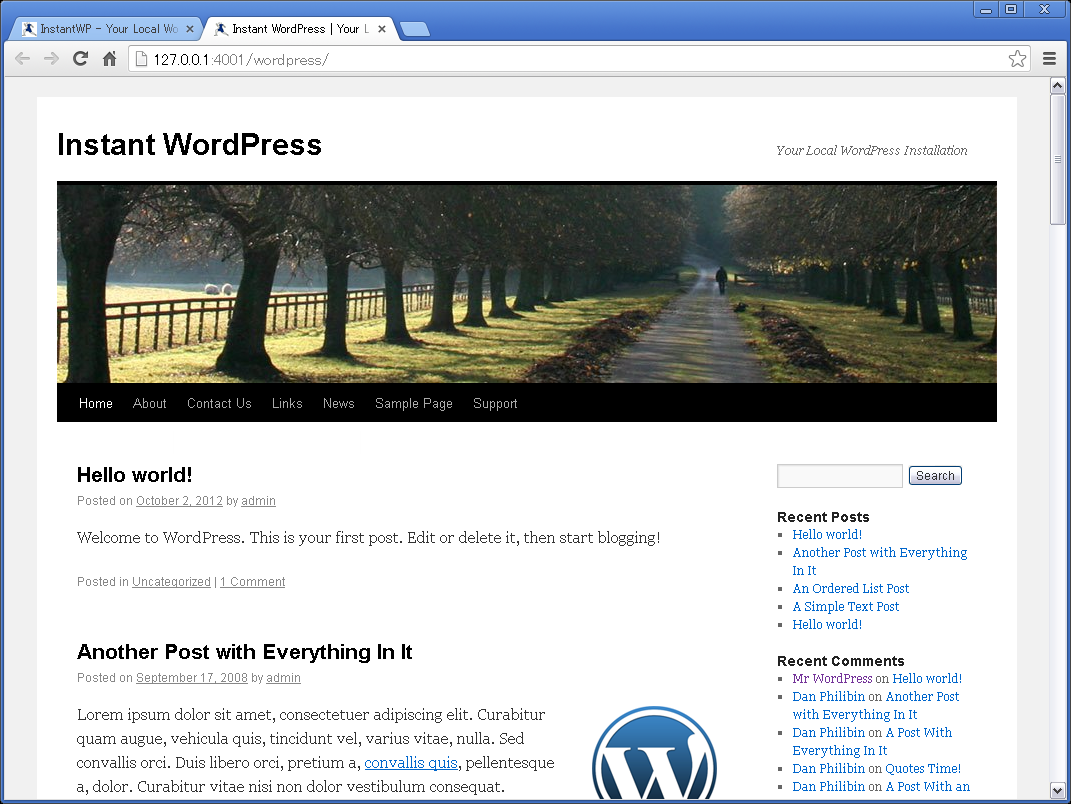Follow the convallis quis inline link
The height and width of the screenshot is (804, 1071).
click(411, 762)
